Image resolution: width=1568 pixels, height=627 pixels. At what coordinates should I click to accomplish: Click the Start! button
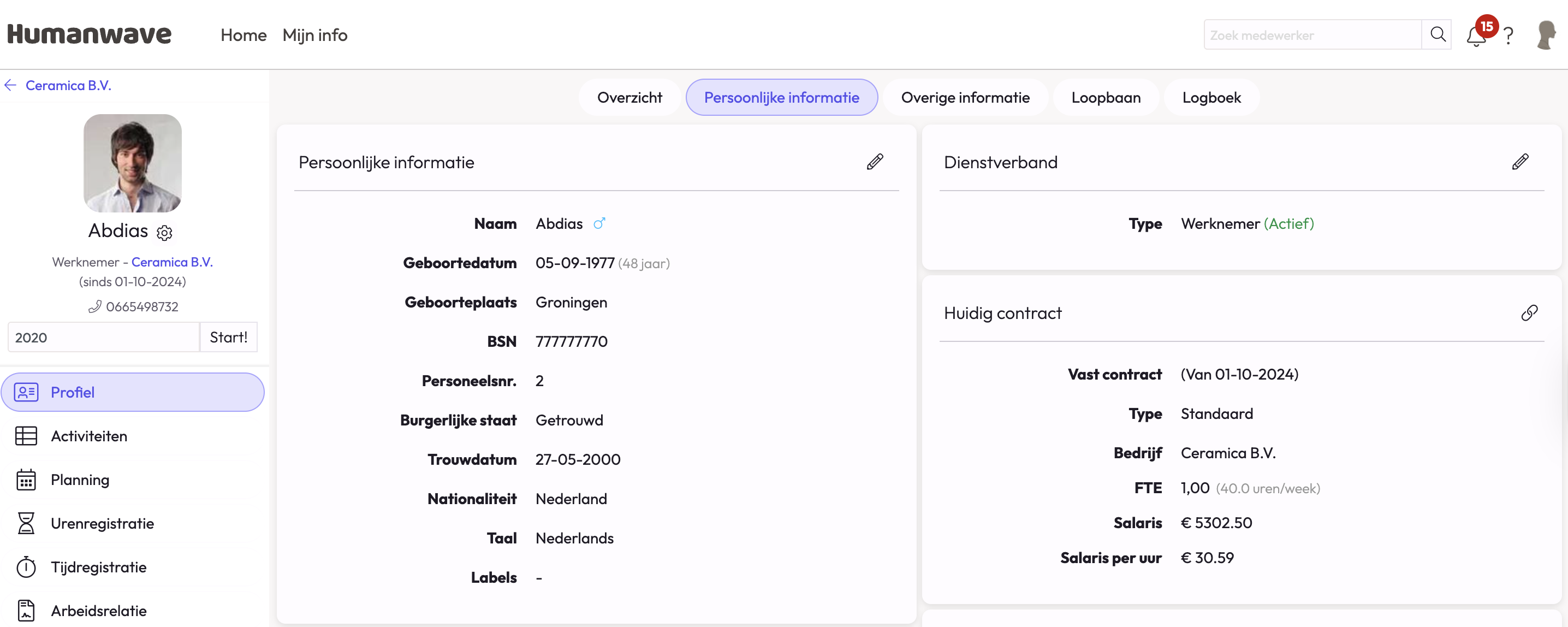228,337
